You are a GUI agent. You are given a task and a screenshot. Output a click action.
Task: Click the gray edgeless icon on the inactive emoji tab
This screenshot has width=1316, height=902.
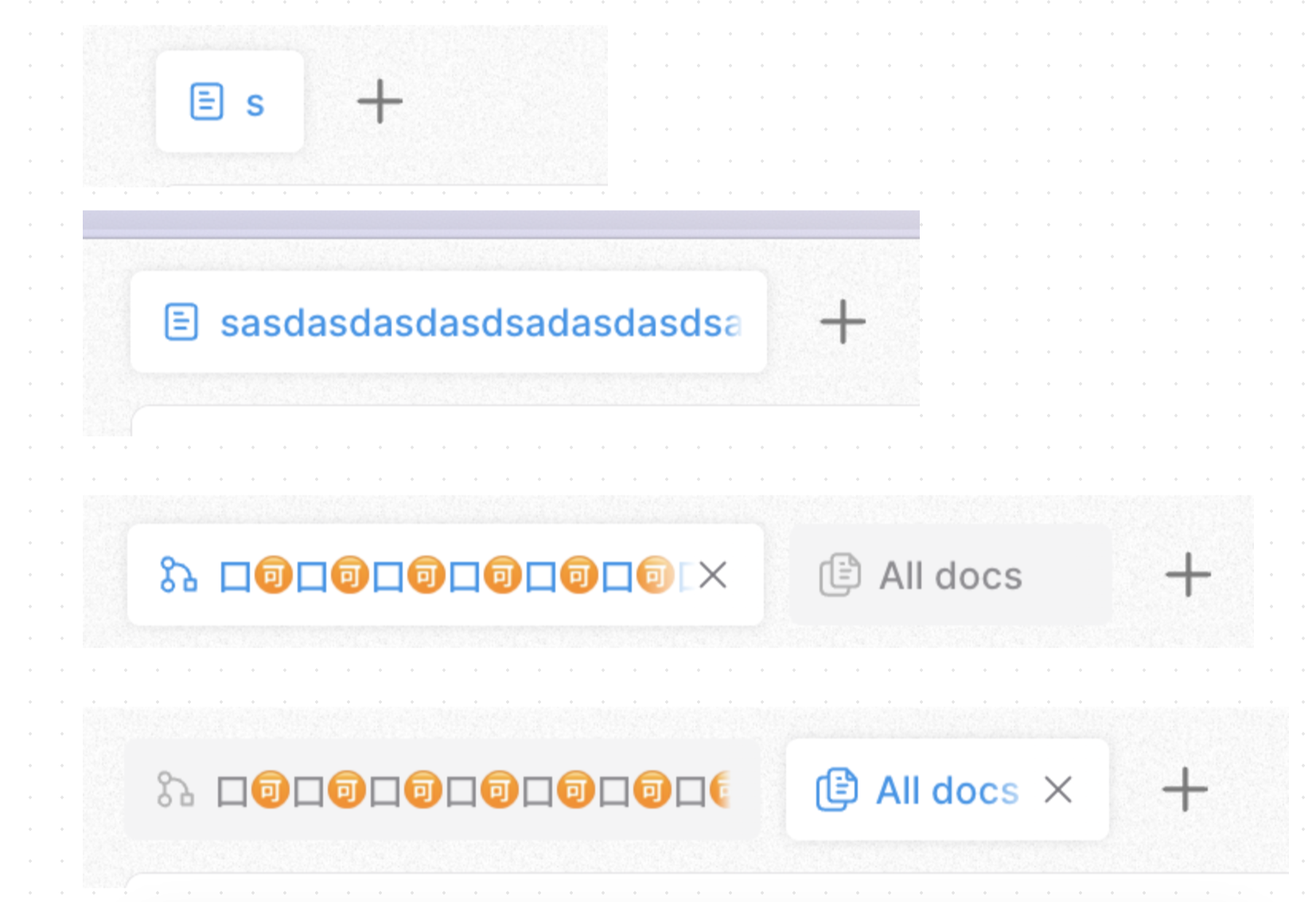point(175,790)
